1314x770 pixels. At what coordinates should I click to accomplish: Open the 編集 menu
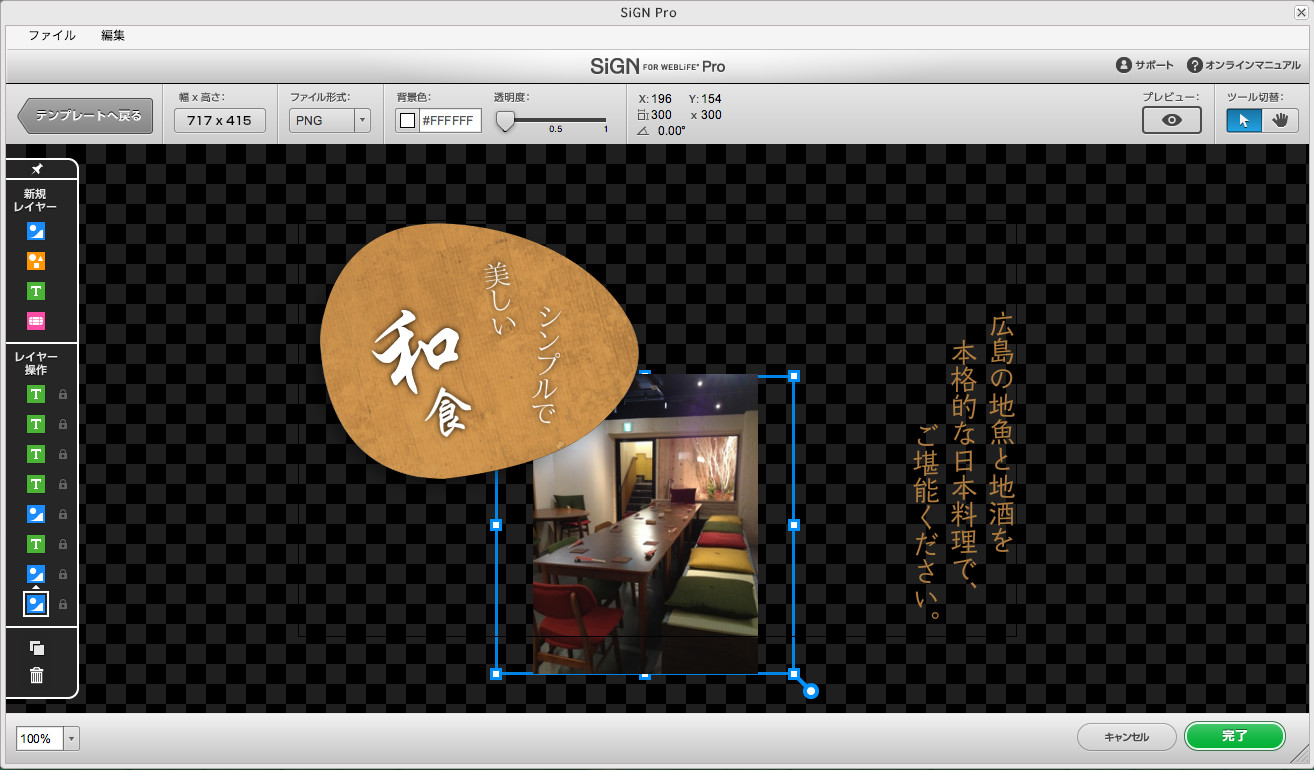[x=113, y=35]
